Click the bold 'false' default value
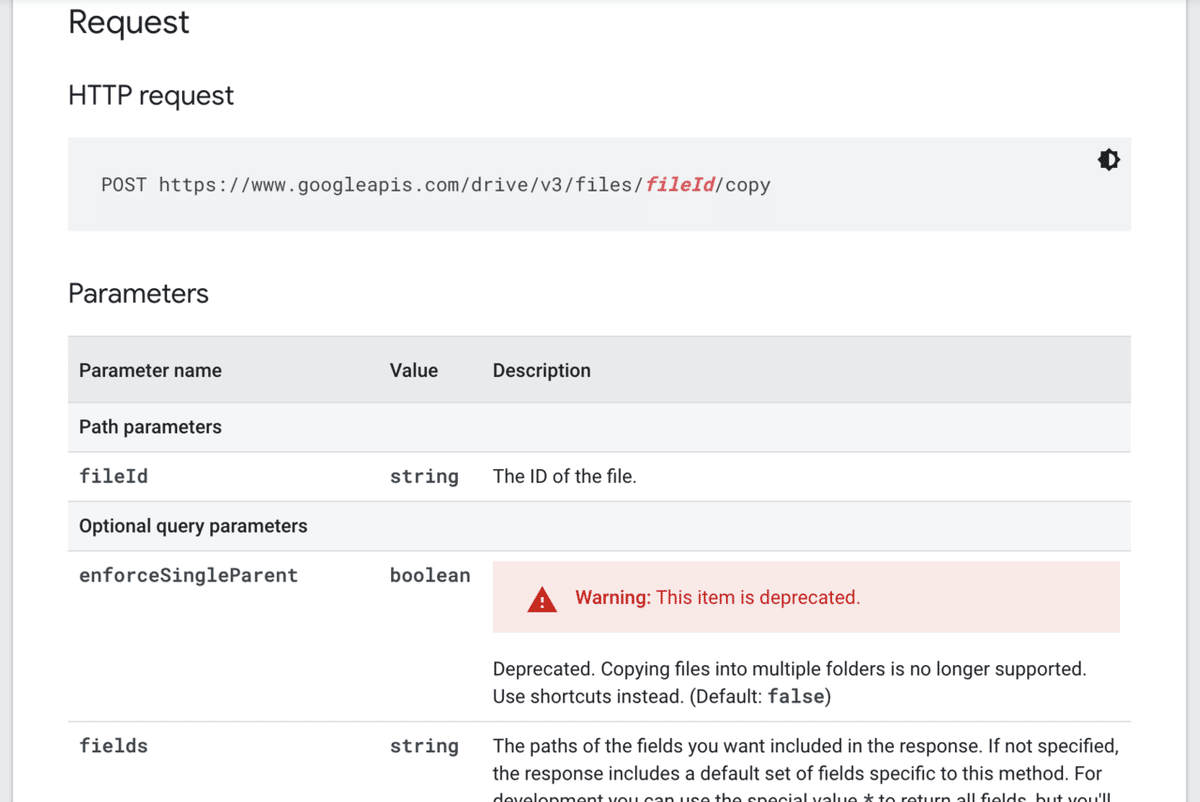 coord(796,696)
